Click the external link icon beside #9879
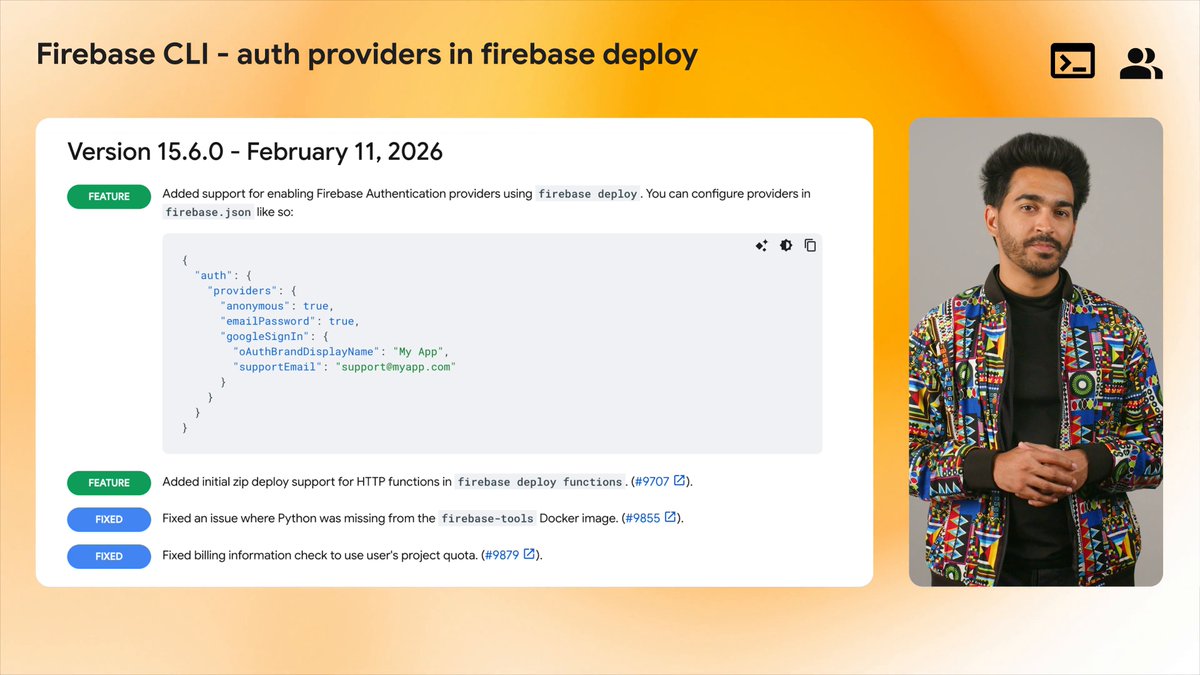This screenshot has width=1200, height=675. (530, 554)
